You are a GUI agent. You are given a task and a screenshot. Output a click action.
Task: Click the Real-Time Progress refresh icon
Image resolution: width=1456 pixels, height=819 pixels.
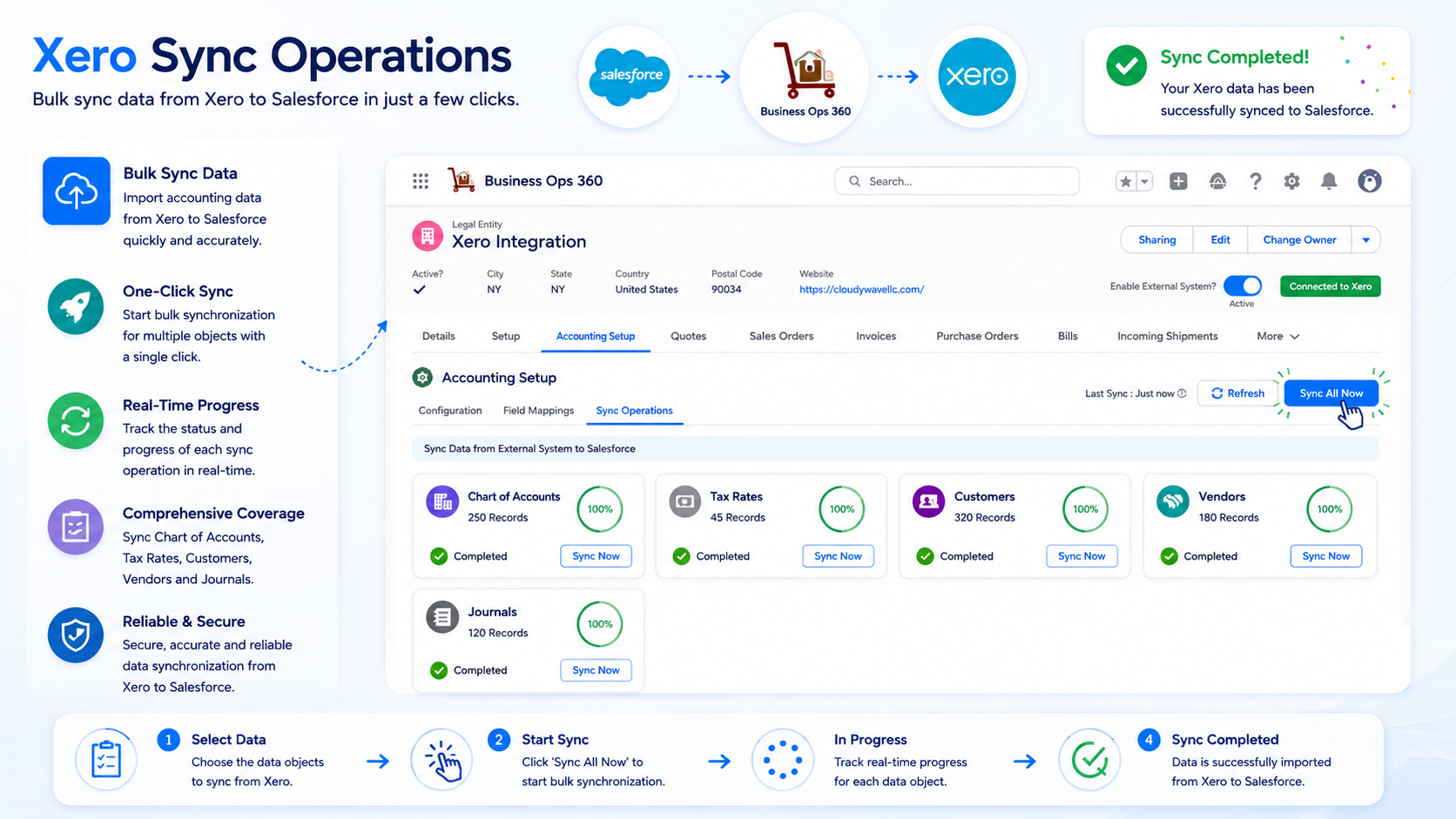pos(76,421)
